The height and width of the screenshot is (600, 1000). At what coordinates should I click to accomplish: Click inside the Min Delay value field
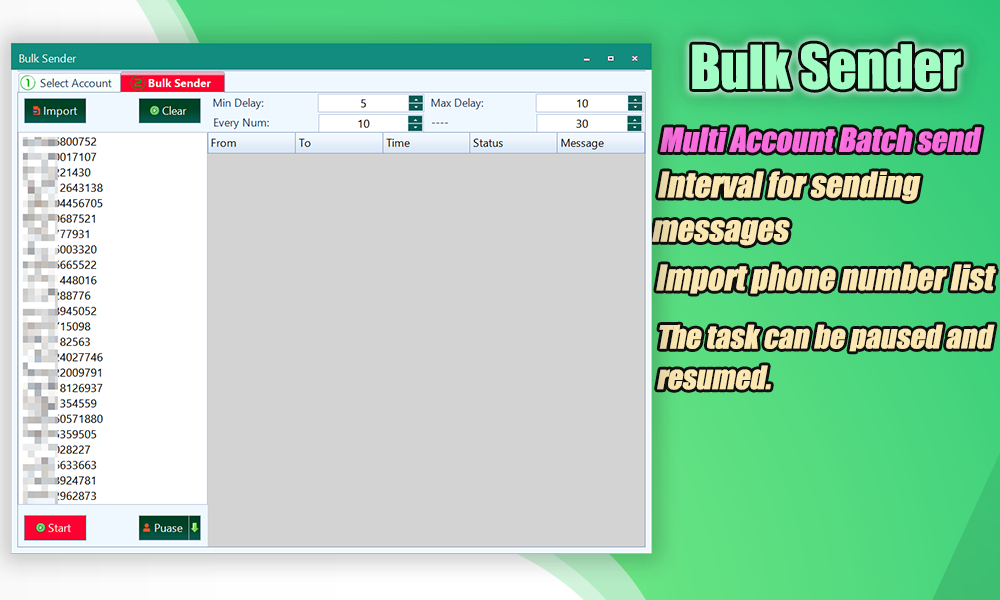point(365,102)
